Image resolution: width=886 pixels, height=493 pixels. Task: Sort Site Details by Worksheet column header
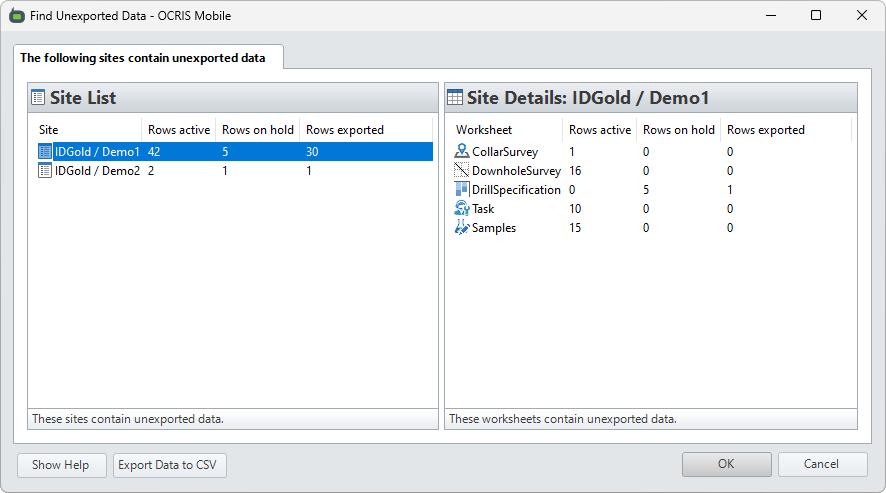coord(506,130)
